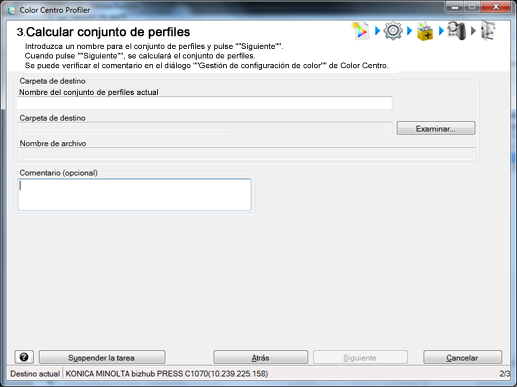
Task: Click the Examinar... browse button
Action: point(436,128)
